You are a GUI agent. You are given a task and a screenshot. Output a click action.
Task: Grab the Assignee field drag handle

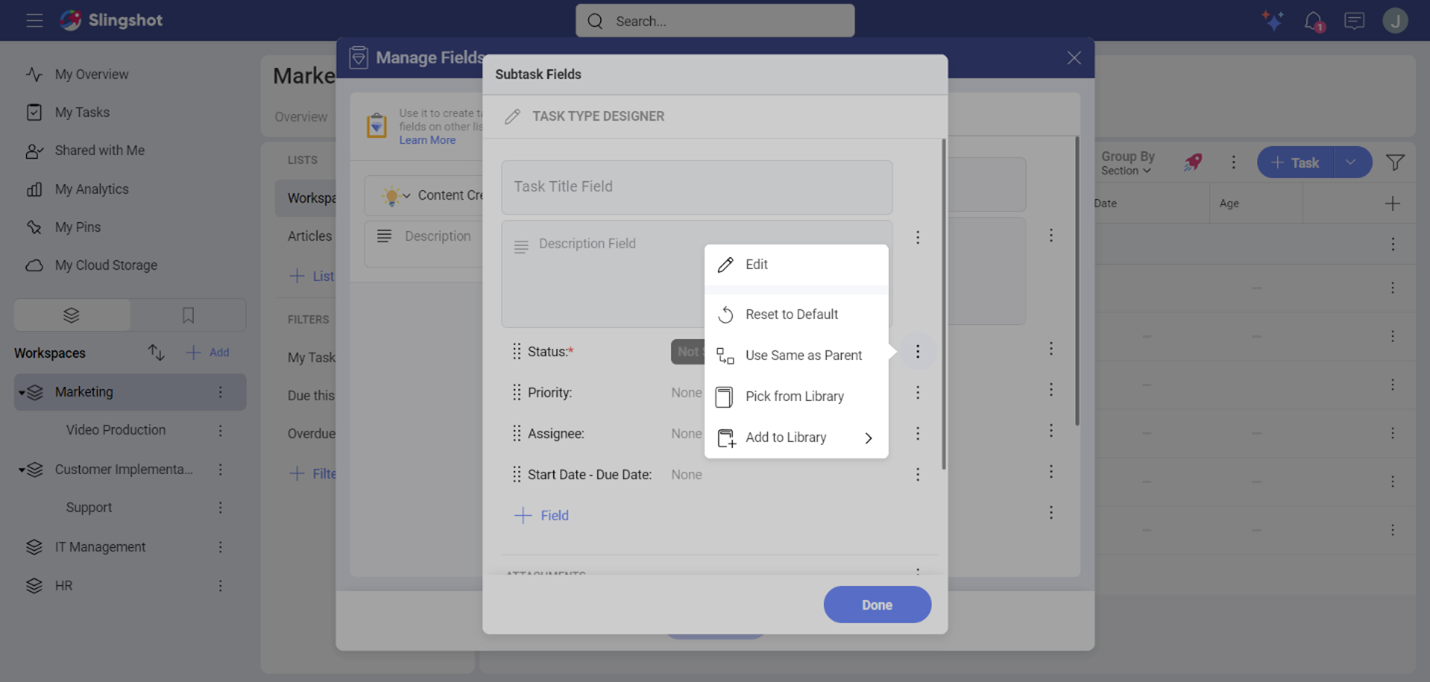tap(516, 434)
